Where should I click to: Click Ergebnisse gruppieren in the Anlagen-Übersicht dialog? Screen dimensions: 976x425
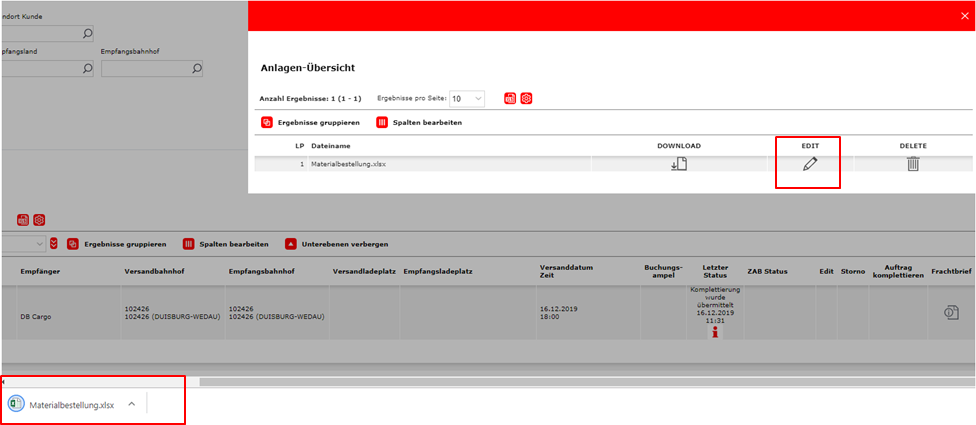[x=310, y=123]
